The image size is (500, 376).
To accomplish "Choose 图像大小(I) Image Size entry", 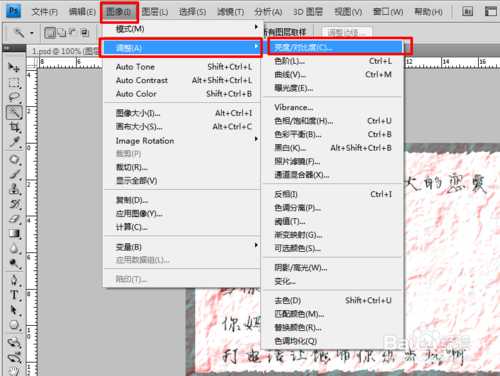I will 182,113.
